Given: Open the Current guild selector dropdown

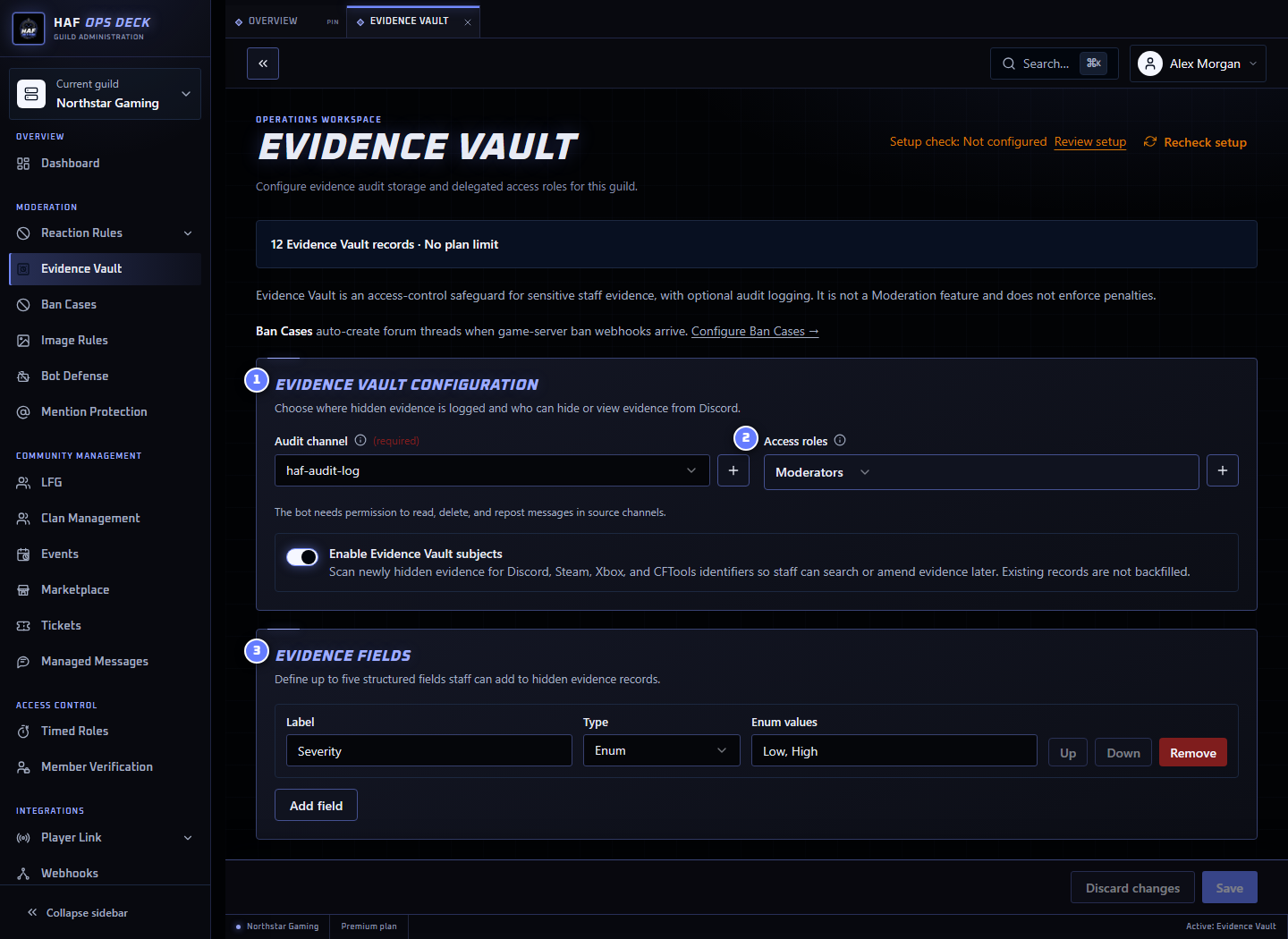Looking at the screenshot, I should point(105,94).
